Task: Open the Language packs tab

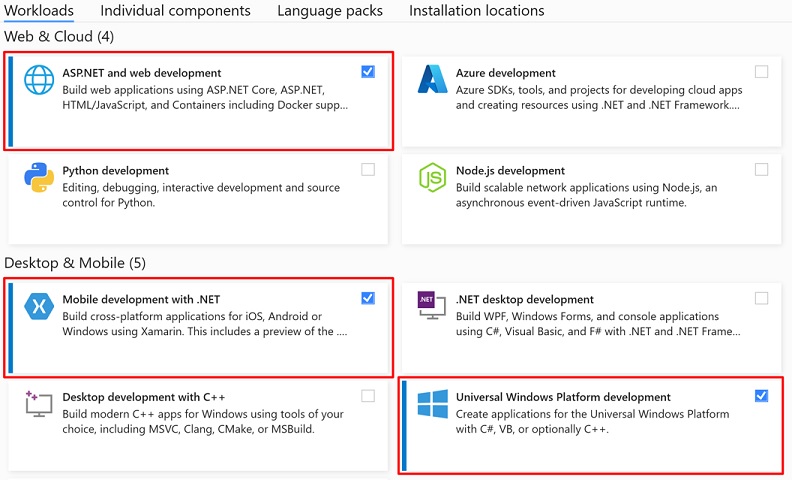Action: pyautogui.click(x=330, y=11)
